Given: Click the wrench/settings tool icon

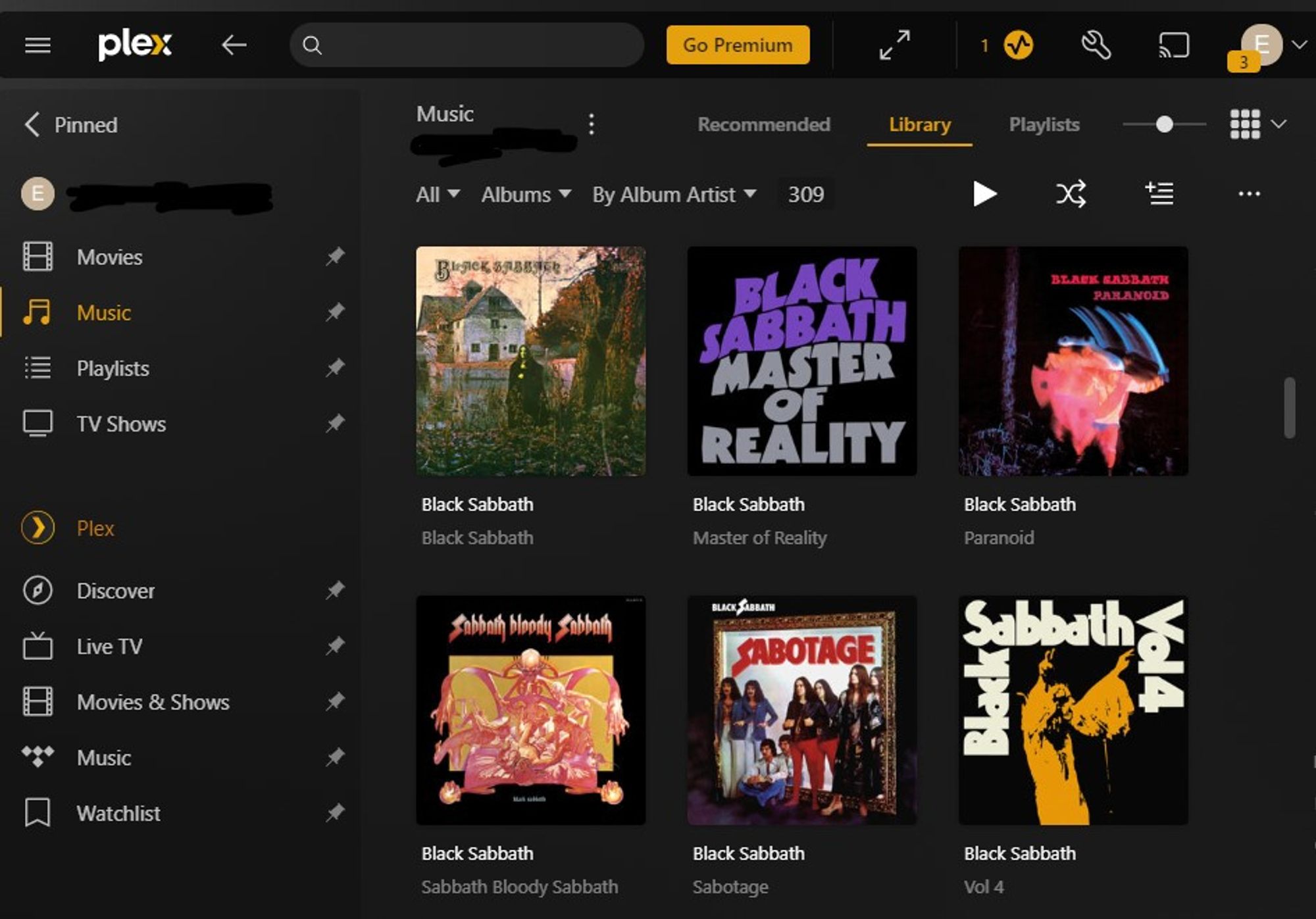Looking at the screenshot, I should click(1093, 44).
